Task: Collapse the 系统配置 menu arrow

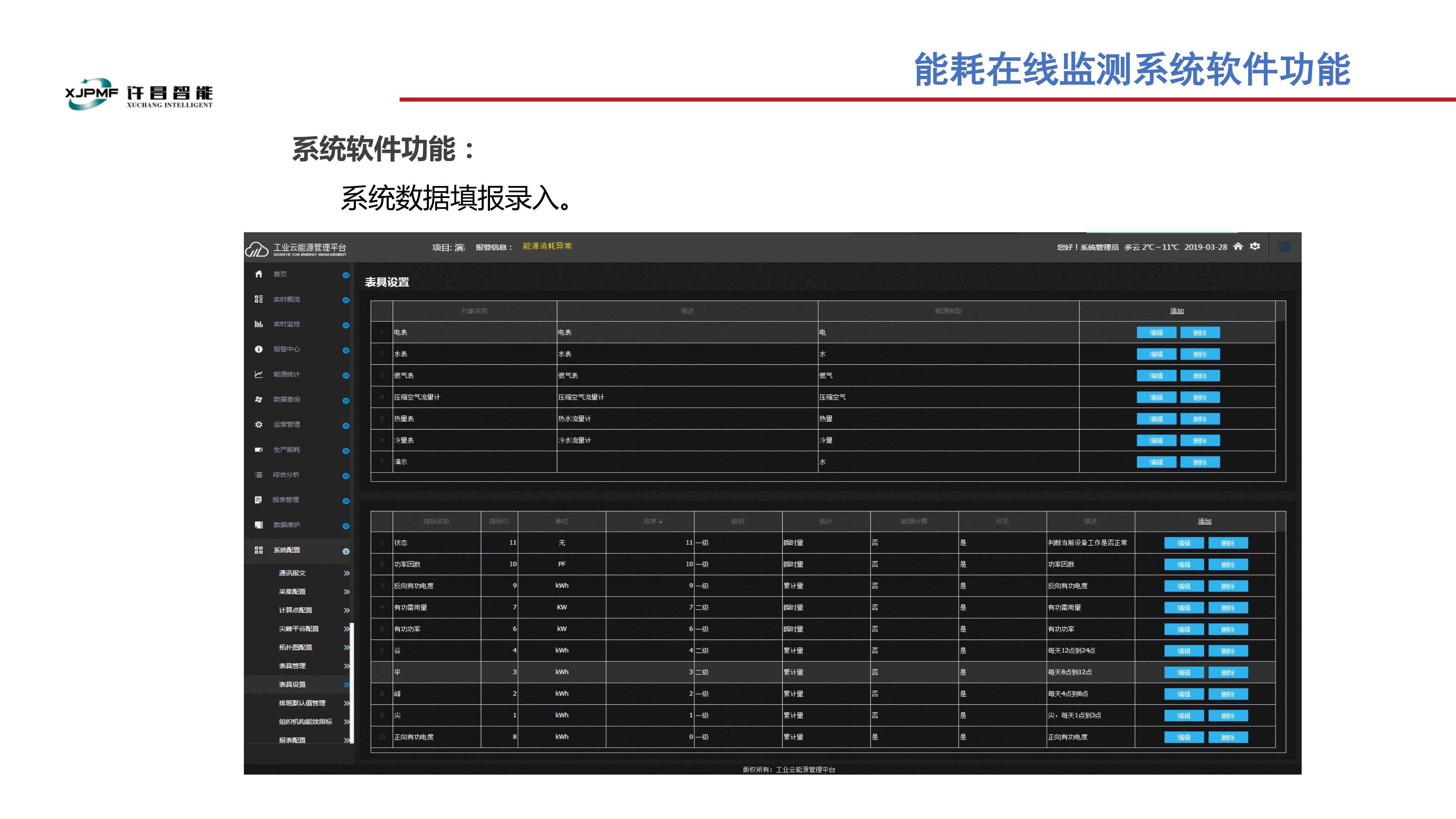Action: coord(346,551)
